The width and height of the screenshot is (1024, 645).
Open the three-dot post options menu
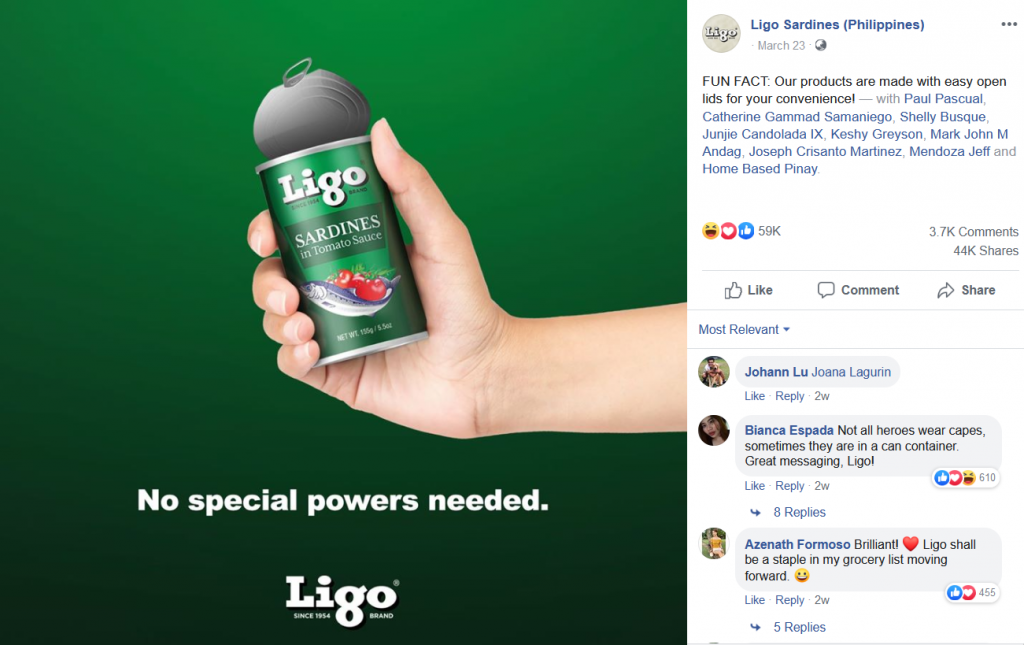[1008, 24]
